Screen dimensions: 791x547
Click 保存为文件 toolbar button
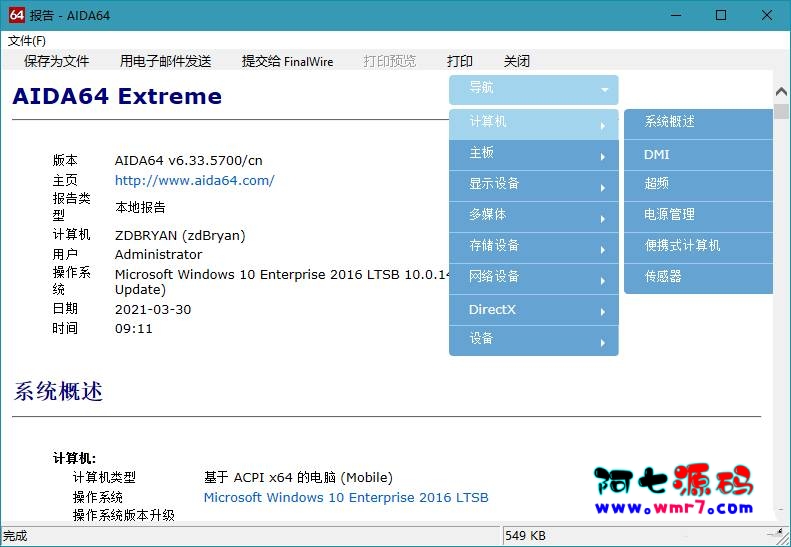pos(56,61)
